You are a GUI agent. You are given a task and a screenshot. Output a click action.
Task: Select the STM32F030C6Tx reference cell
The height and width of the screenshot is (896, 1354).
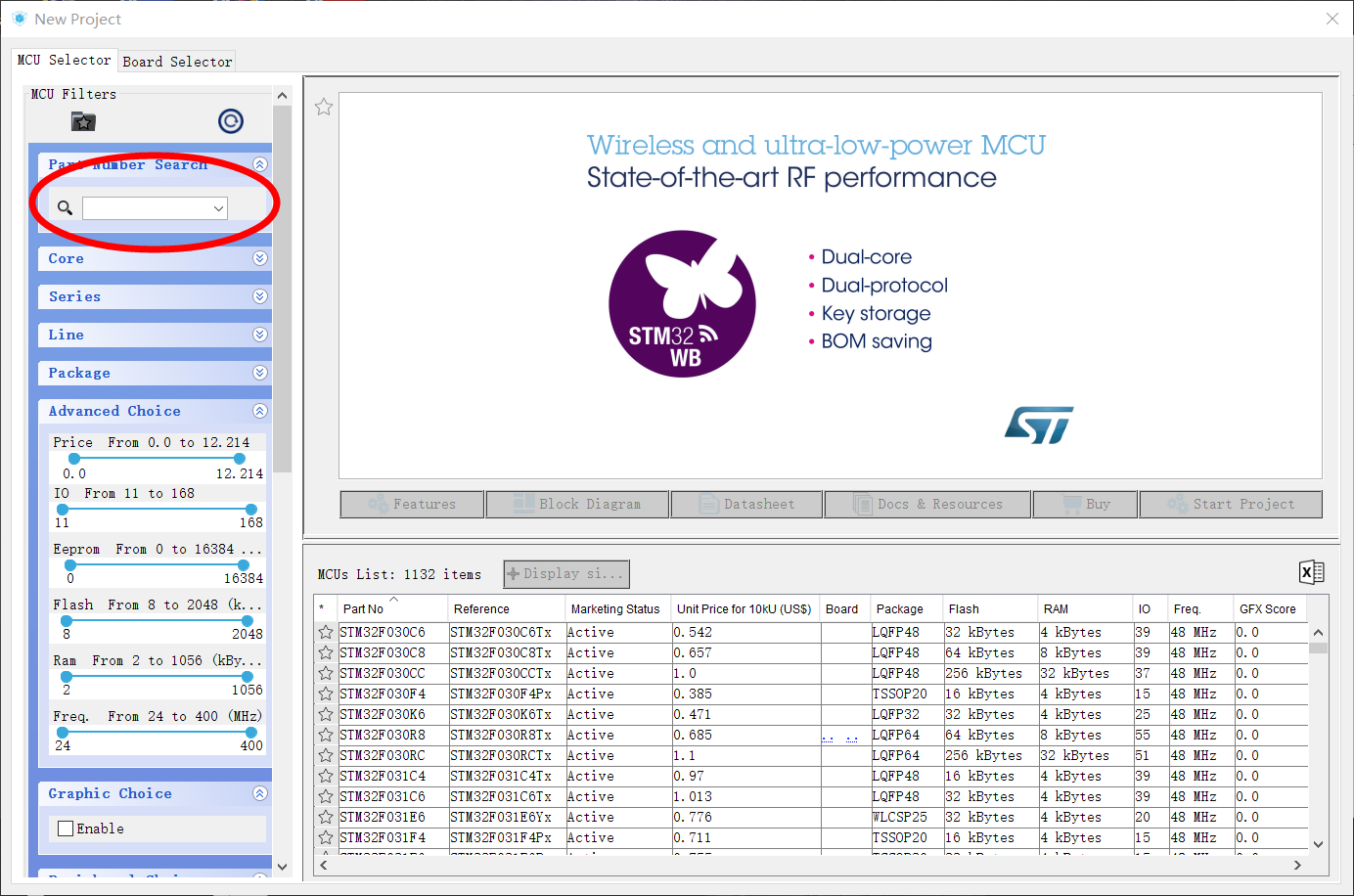tap(506, 633)
